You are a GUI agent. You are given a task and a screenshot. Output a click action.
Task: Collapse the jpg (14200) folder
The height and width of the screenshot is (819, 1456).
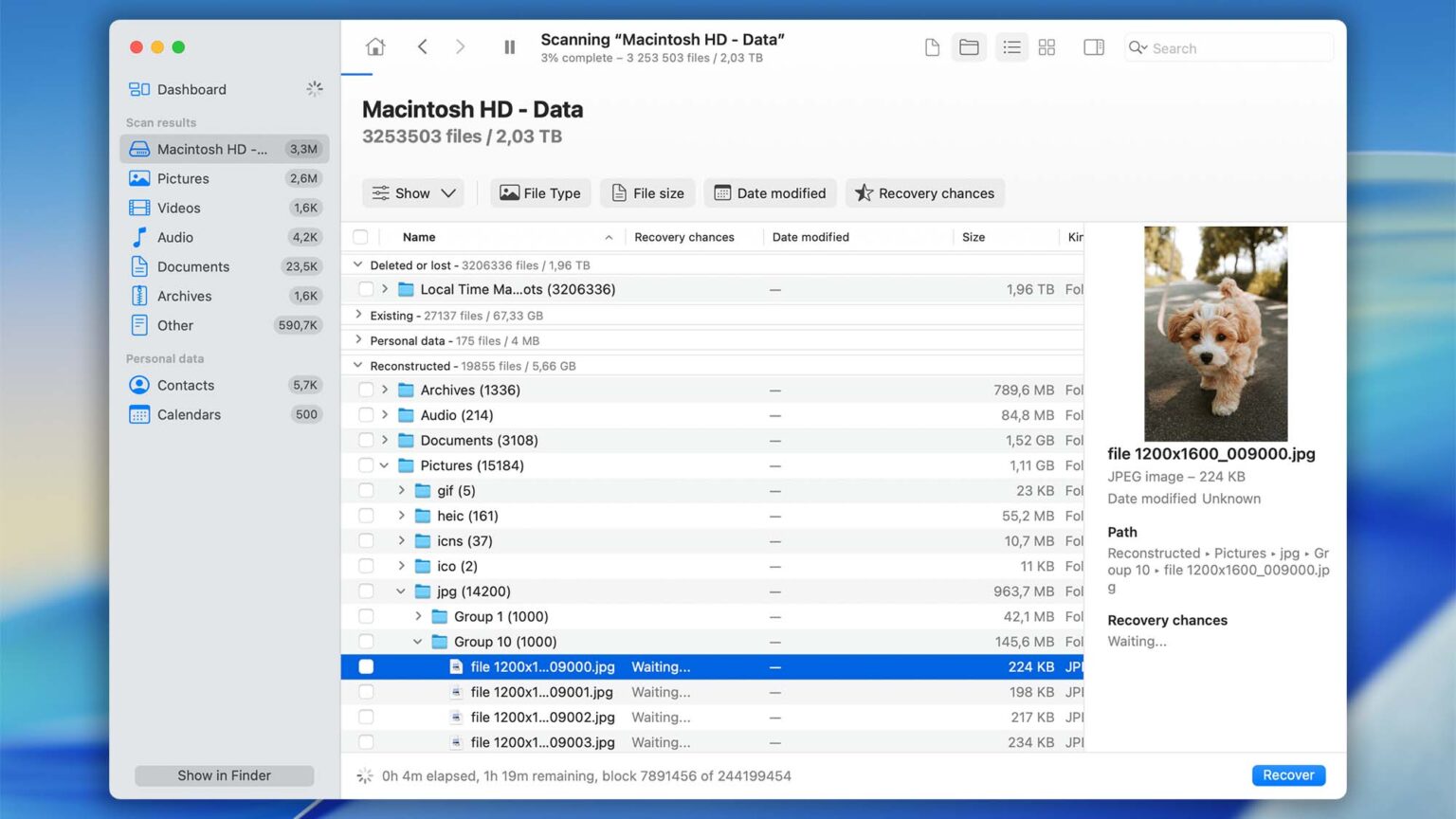point(400,591)
